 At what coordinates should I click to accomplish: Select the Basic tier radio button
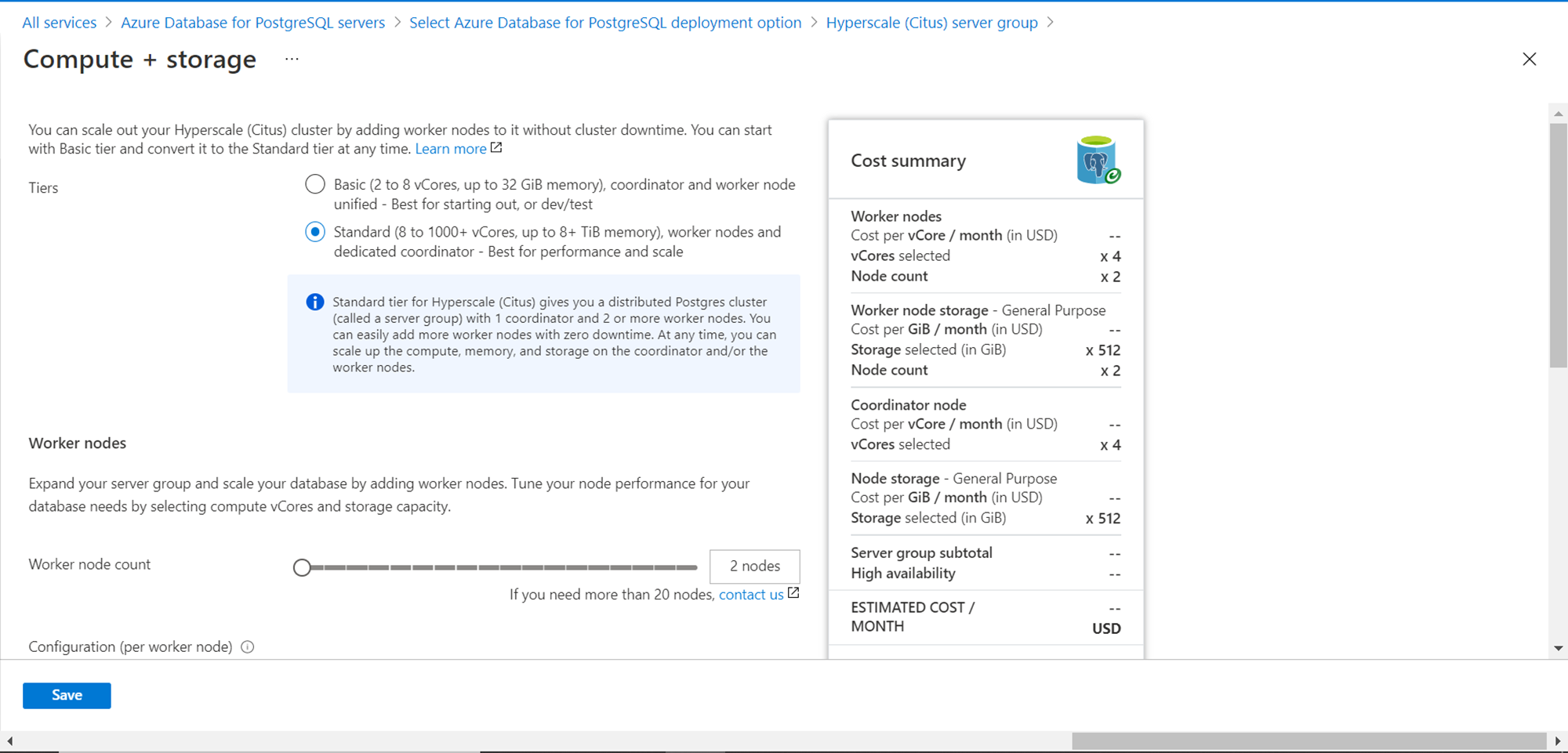315,185
